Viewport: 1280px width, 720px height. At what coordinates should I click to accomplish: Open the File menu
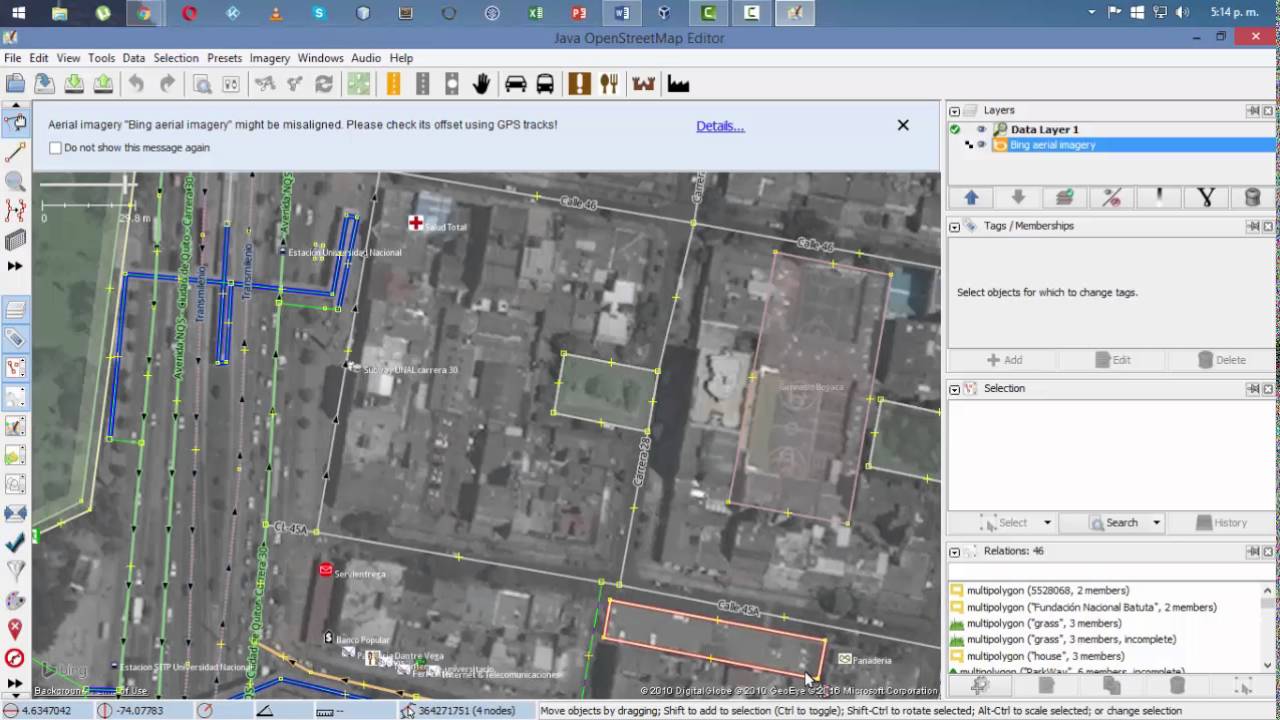pyautogui.click(x=12, y=58)
